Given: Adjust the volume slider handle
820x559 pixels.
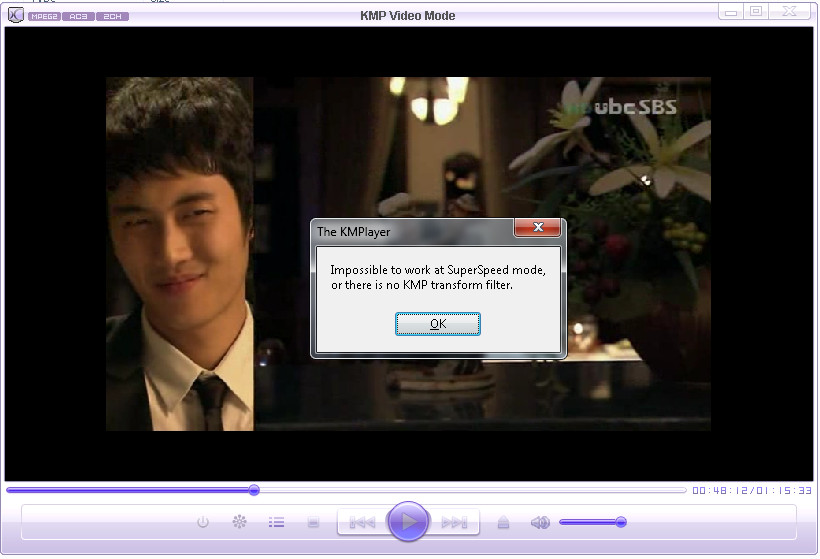Looking at the screenshot, I should (621, 522).
